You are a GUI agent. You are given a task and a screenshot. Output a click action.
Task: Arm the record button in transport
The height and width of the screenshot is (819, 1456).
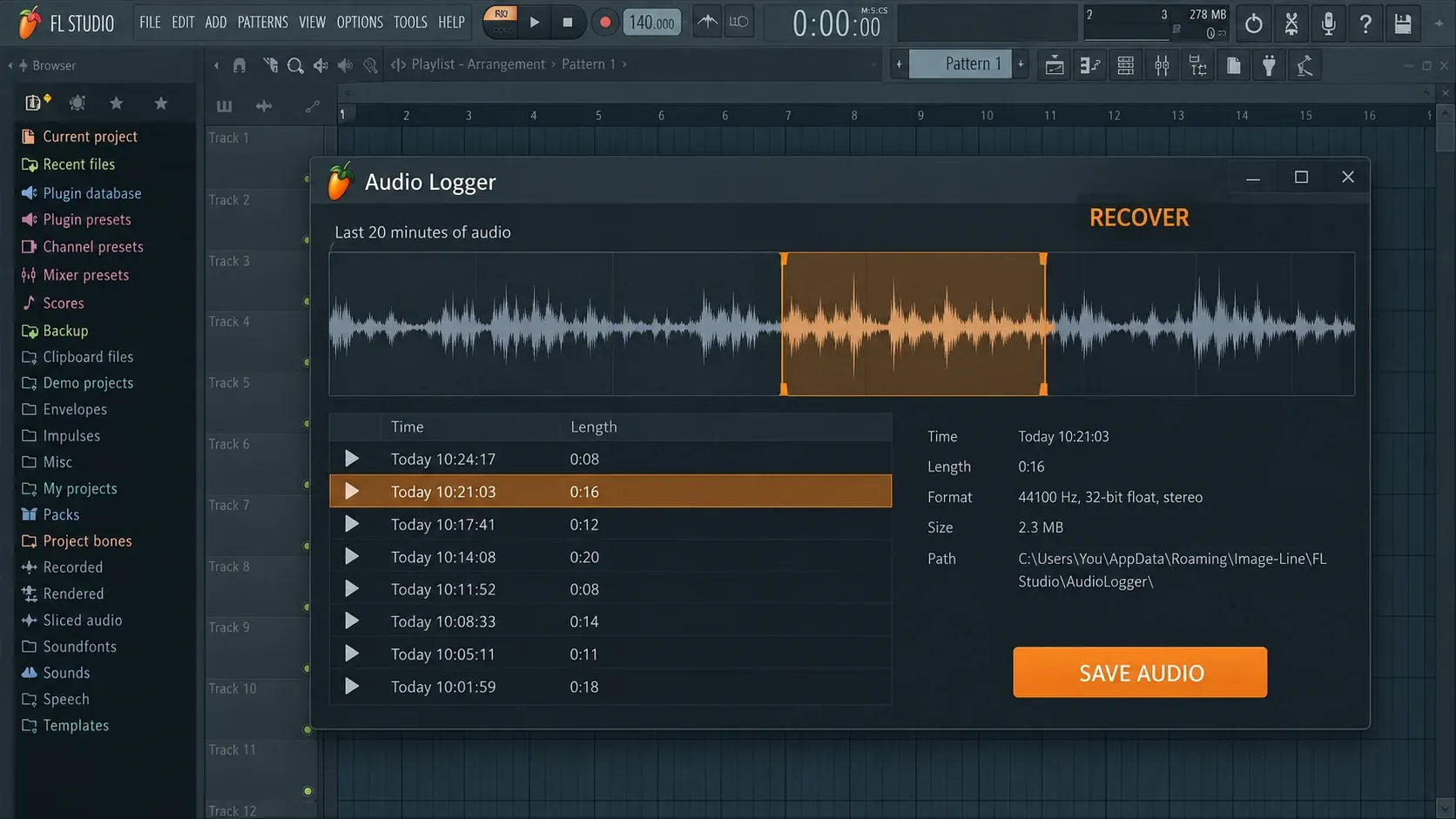pyautogui.click(x=604, y=23)
